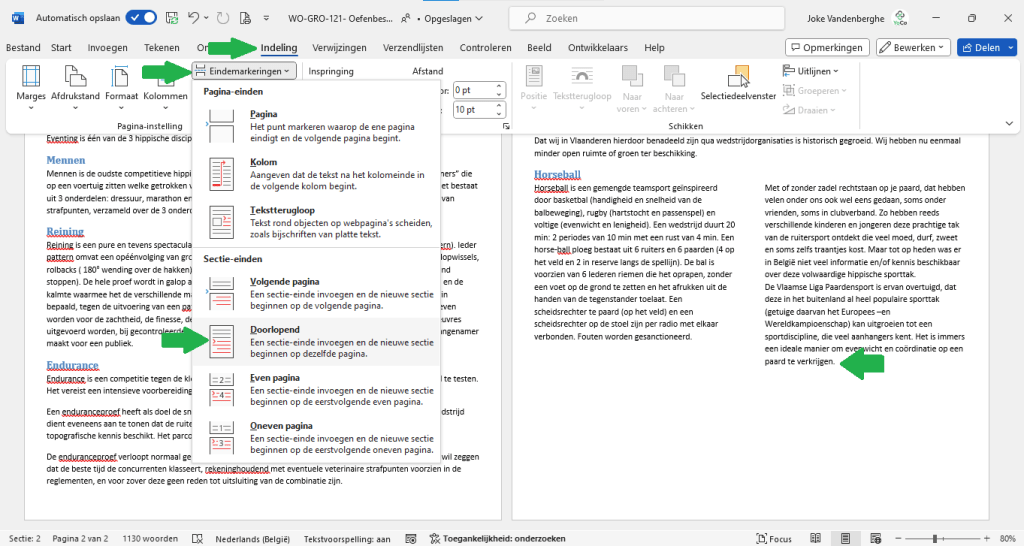Open the paragraph settings dialog launcher

tap(506, 126)
